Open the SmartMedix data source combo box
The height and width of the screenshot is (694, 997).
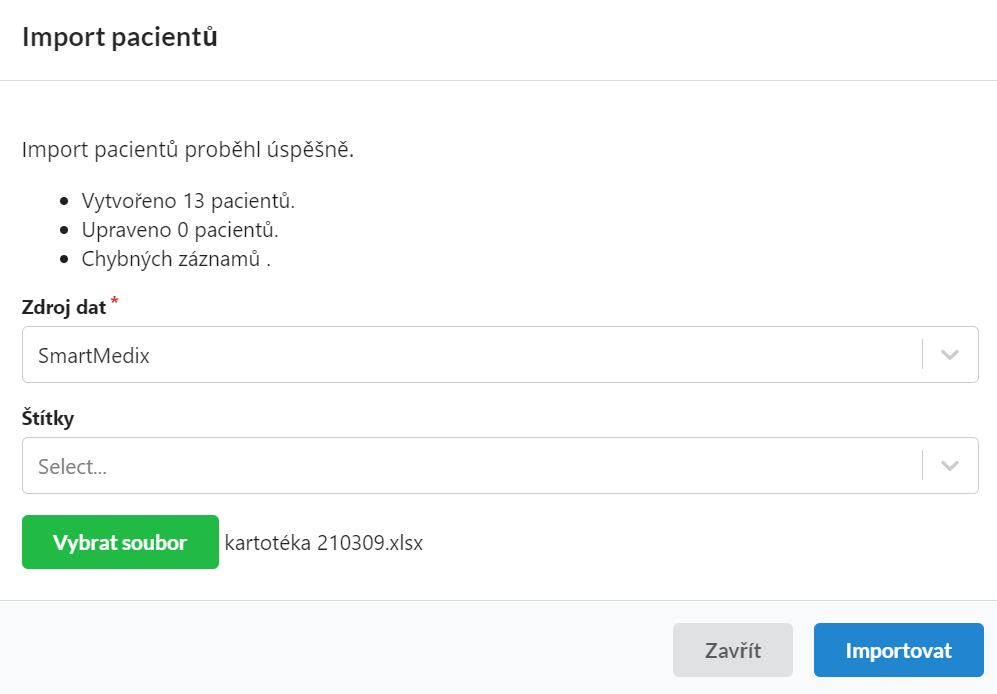(x=500, y=355)
